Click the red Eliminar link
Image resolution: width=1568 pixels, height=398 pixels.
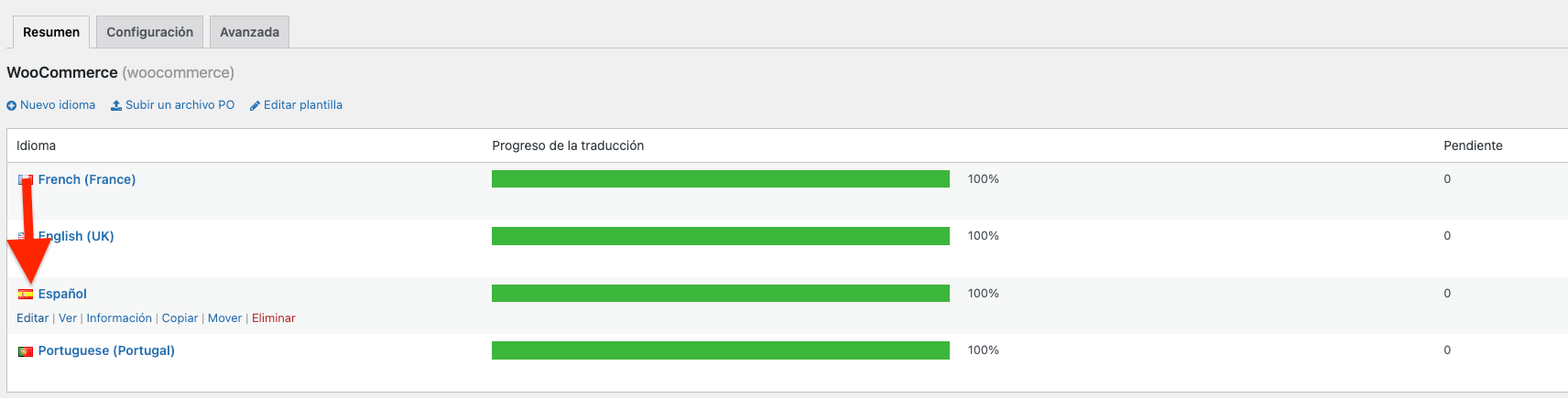[x=274, y=318]
